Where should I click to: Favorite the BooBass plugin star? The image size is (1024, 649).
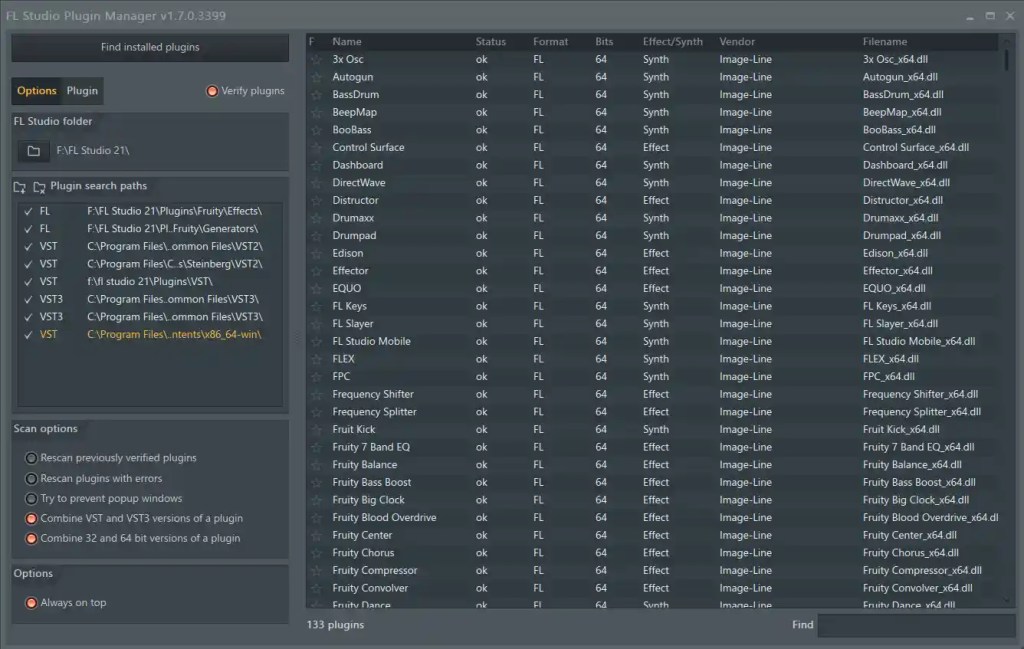317,130
